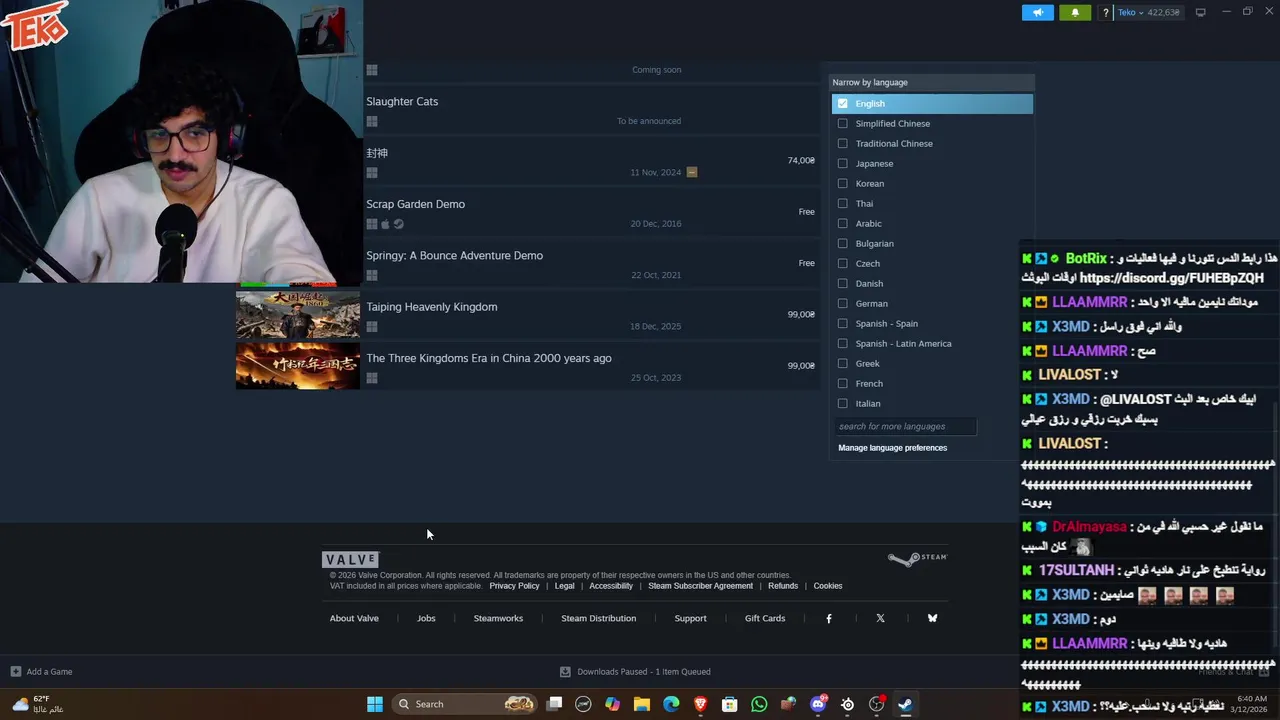Open the Cookies footer link
Image resolution: width=1280 pixels, height=720 pixels.
click(828, 586)
